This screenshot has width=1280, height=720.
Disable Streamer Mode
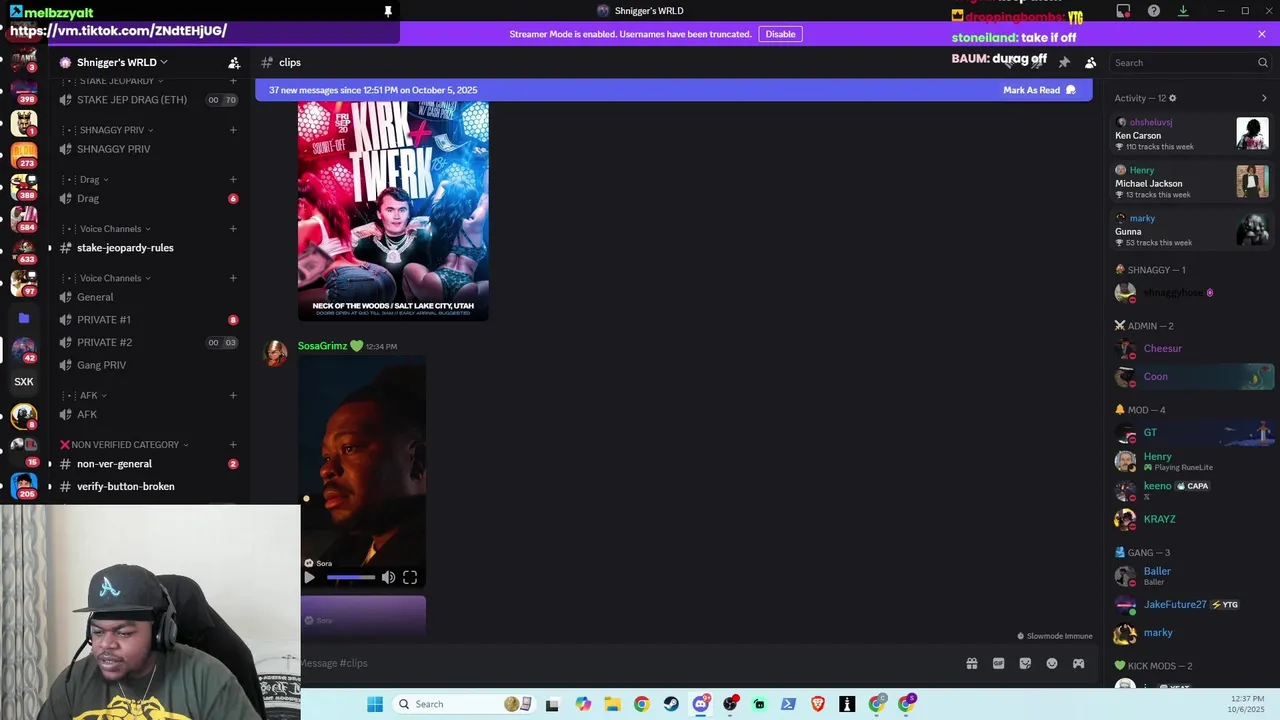780,34
